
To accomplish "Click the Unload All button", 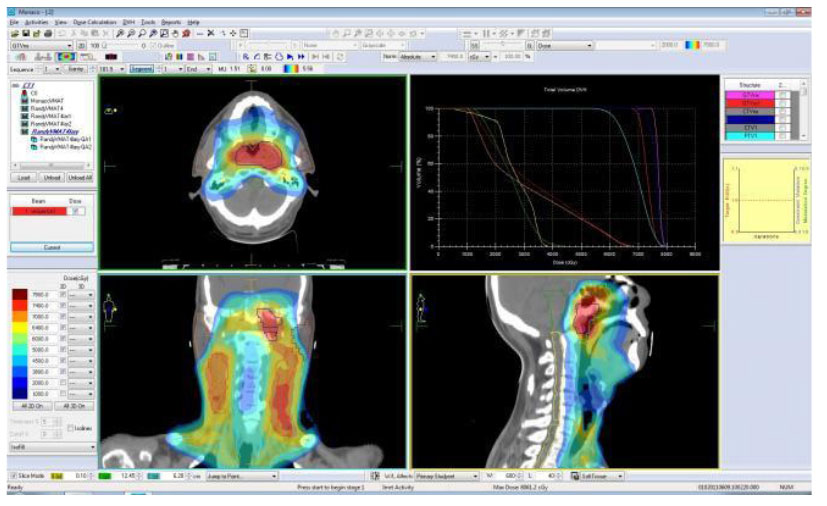I will 80,177.
